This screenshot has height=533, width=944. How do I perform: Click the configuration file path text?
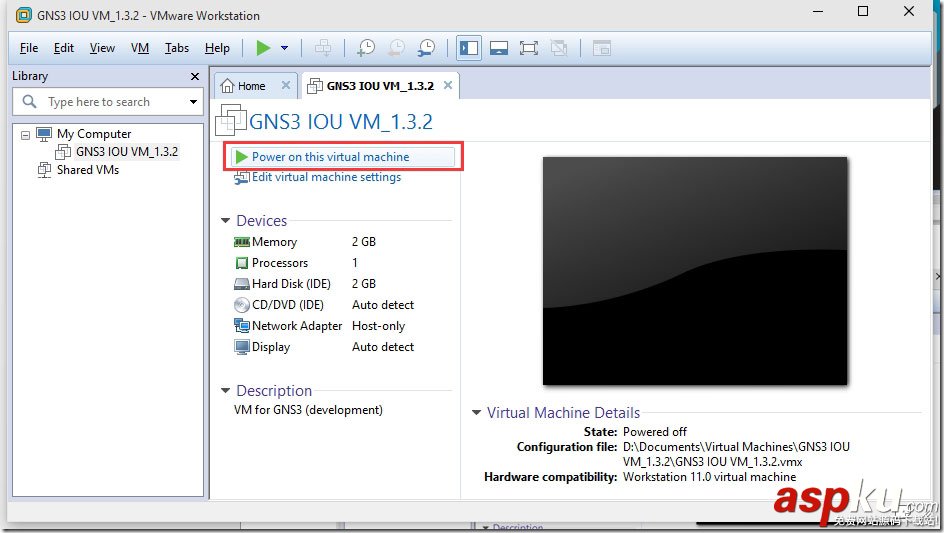pyautogui.click(x=736, y=454)
